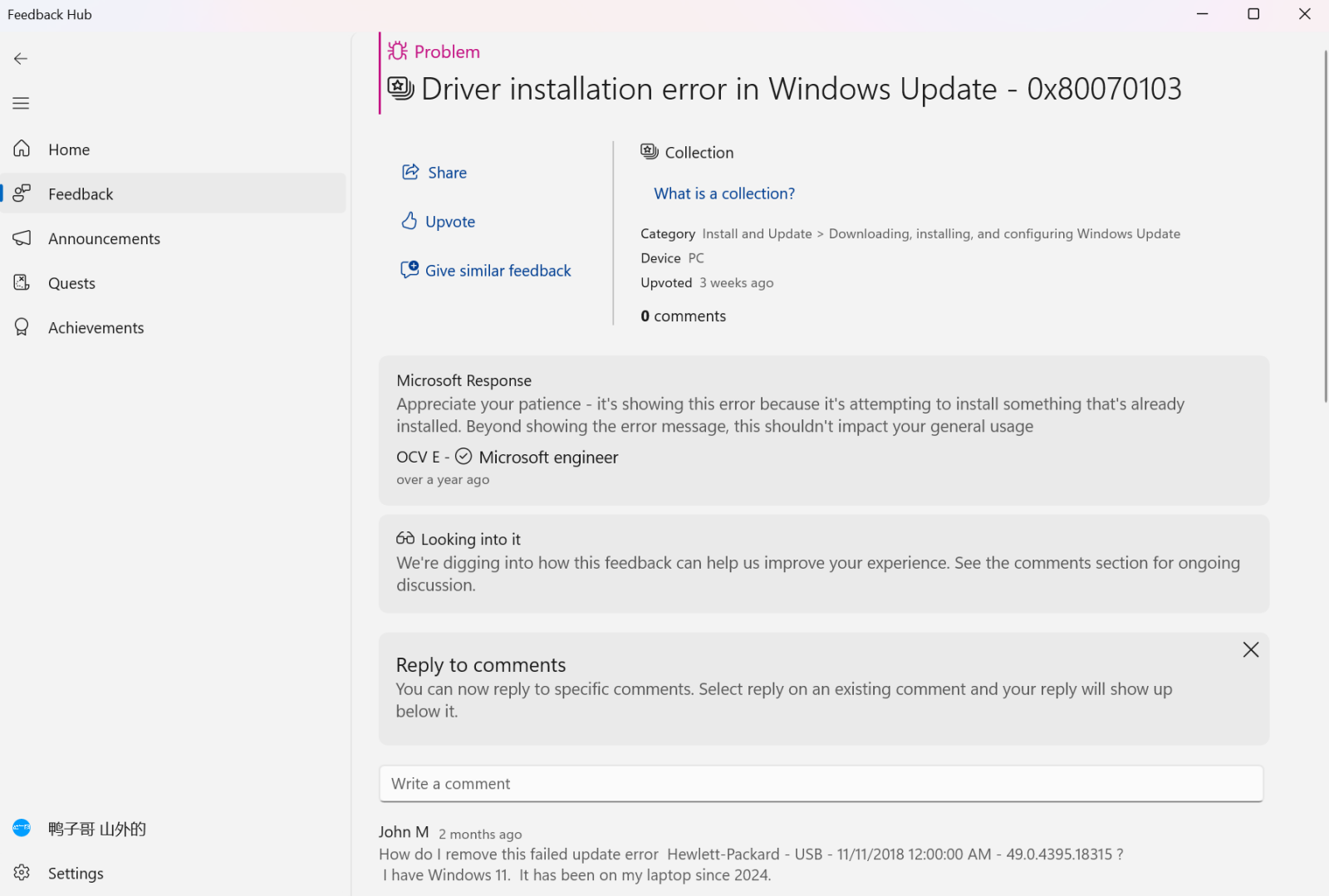Click the Problem bug icon

(x=398, y=51)
